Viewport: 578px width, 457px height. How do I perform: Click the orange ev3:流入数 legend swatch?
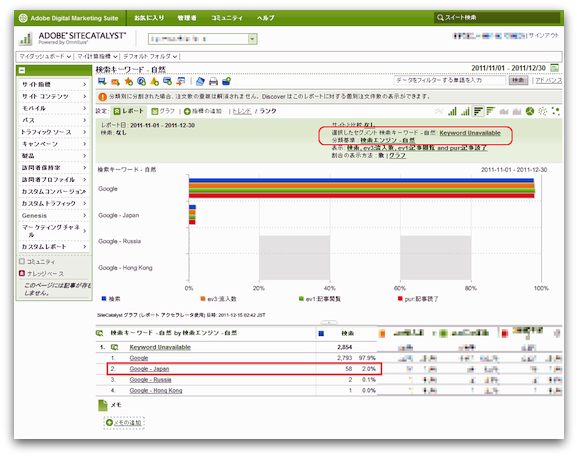(203, 299)
